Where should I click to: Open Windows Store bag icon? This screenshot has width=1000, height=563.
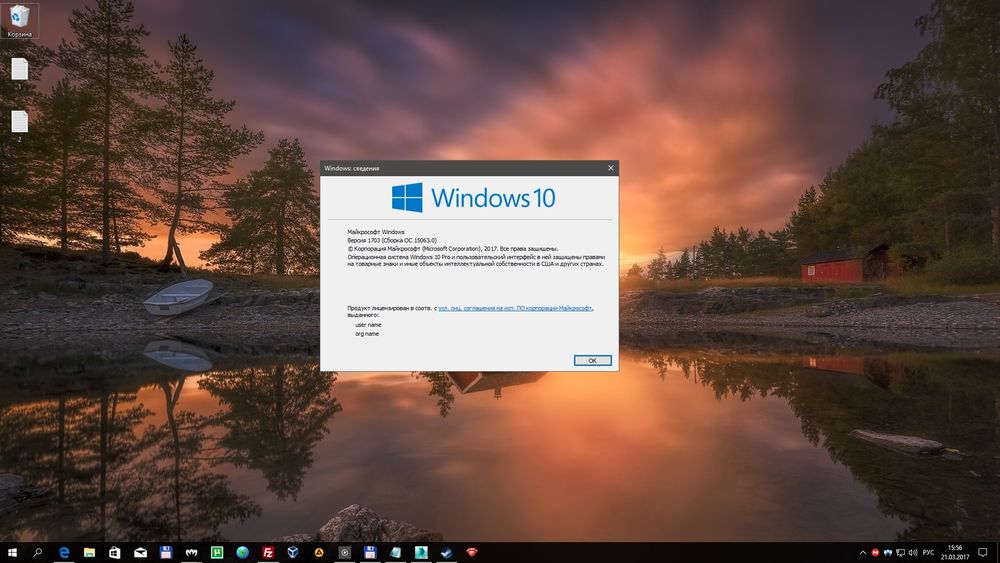(x=115, y=552)
